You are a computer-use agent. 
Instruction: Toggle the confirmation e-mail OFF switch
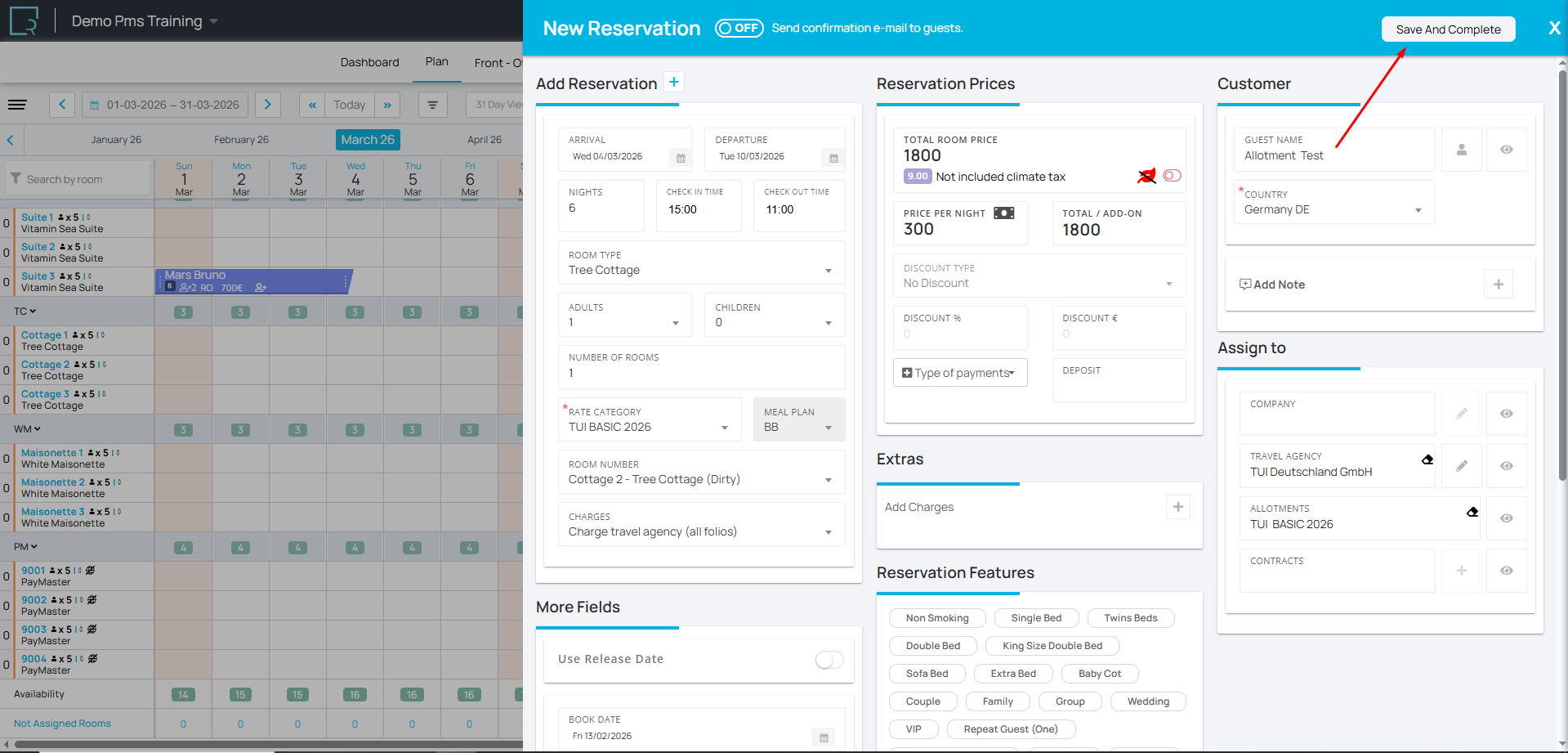739,29
